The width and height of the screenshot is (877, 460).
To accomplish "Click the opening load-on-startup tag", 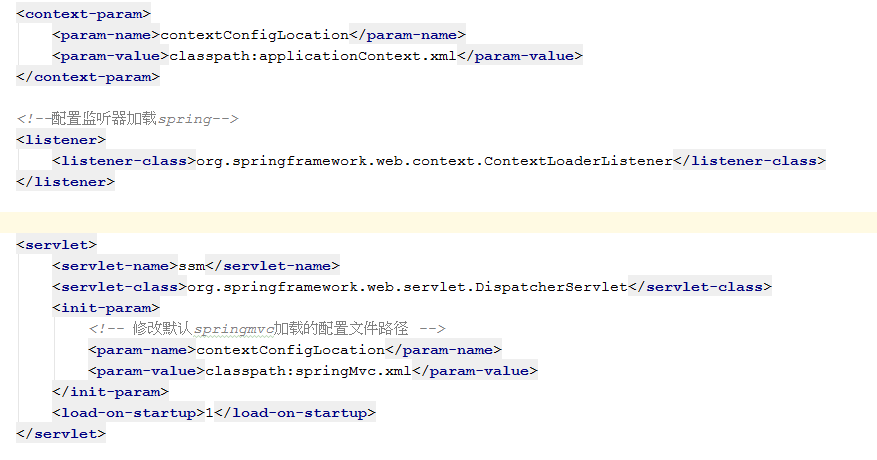I will [128, 412].
